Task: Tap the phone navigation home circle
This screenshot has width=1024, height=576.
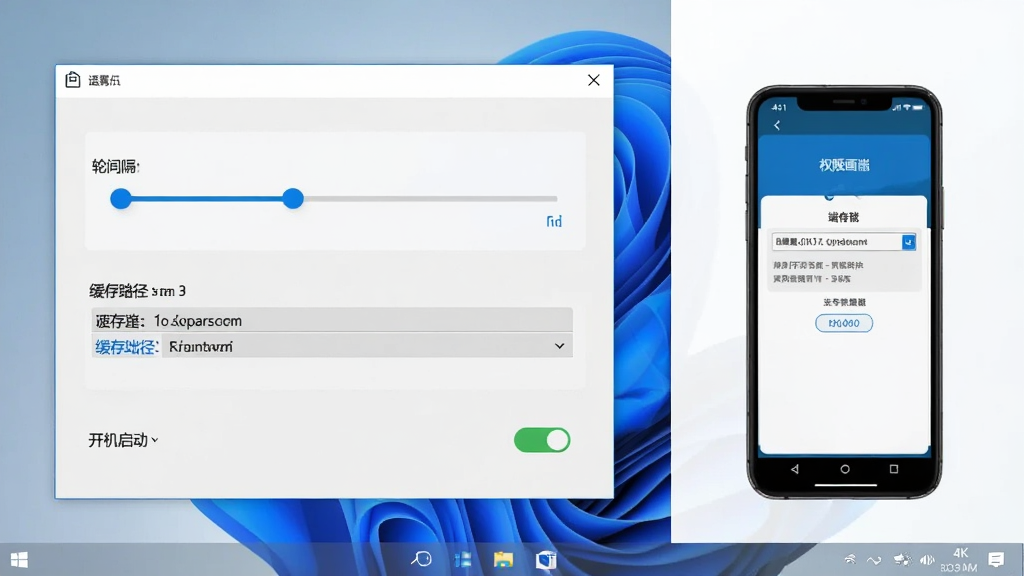Action: 845,469
